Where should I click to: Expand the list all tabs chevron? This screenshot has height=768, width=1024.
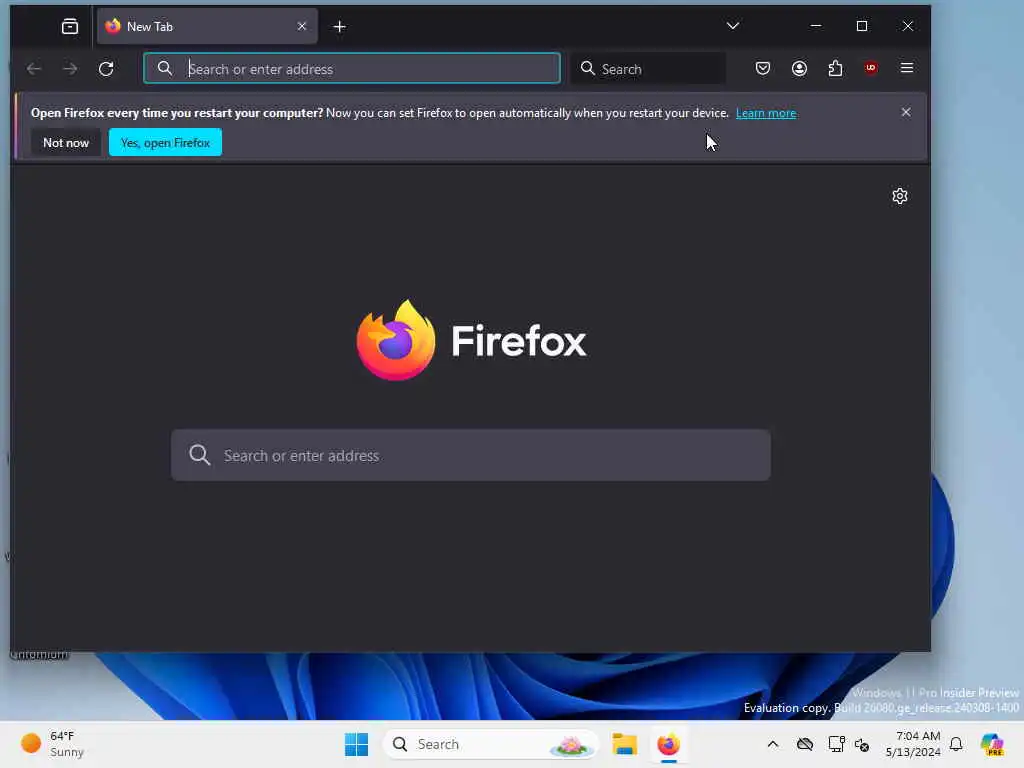(733, 26)
